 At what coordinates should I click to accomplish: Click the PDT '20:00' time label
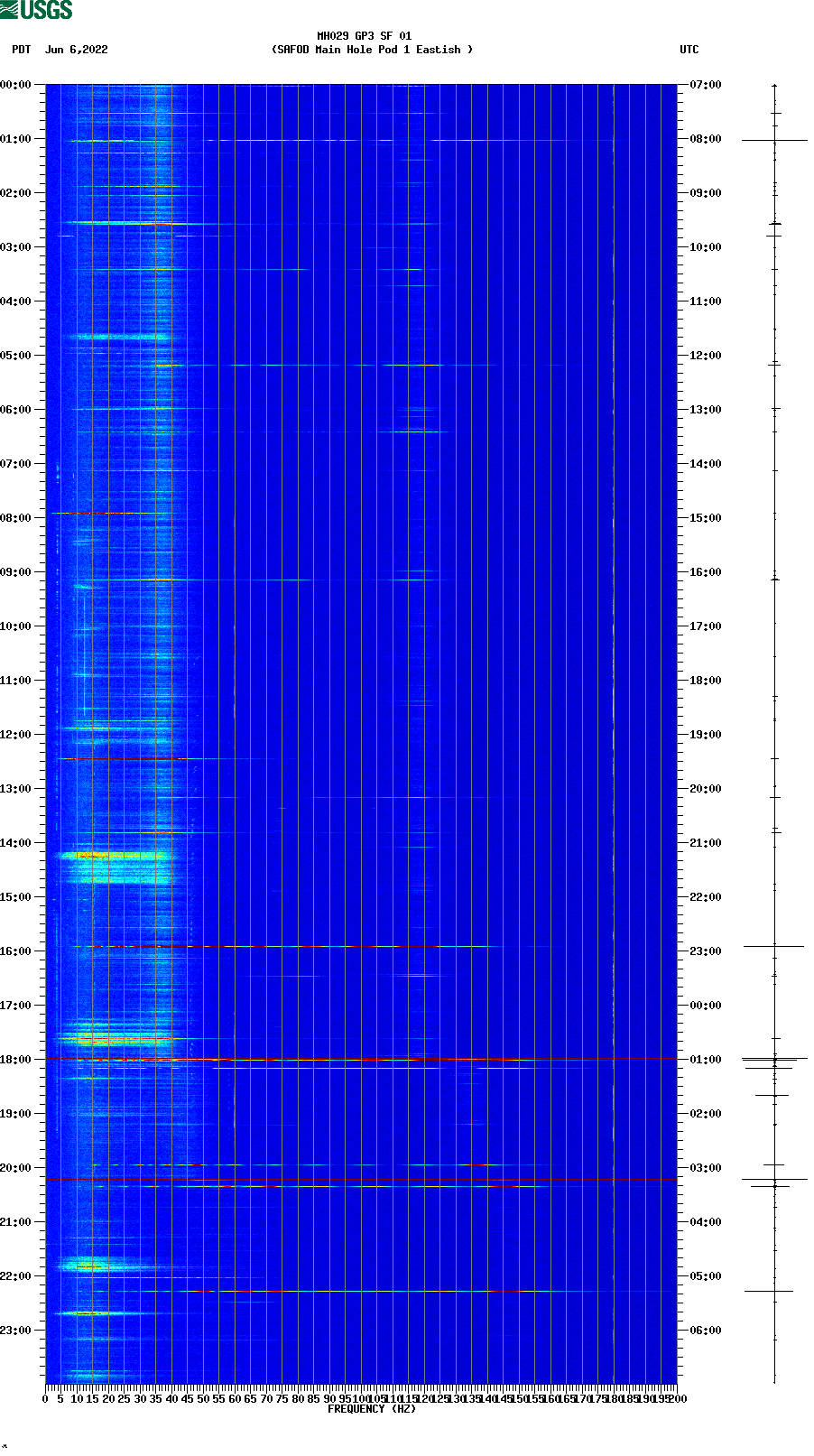pos(15,1168)
